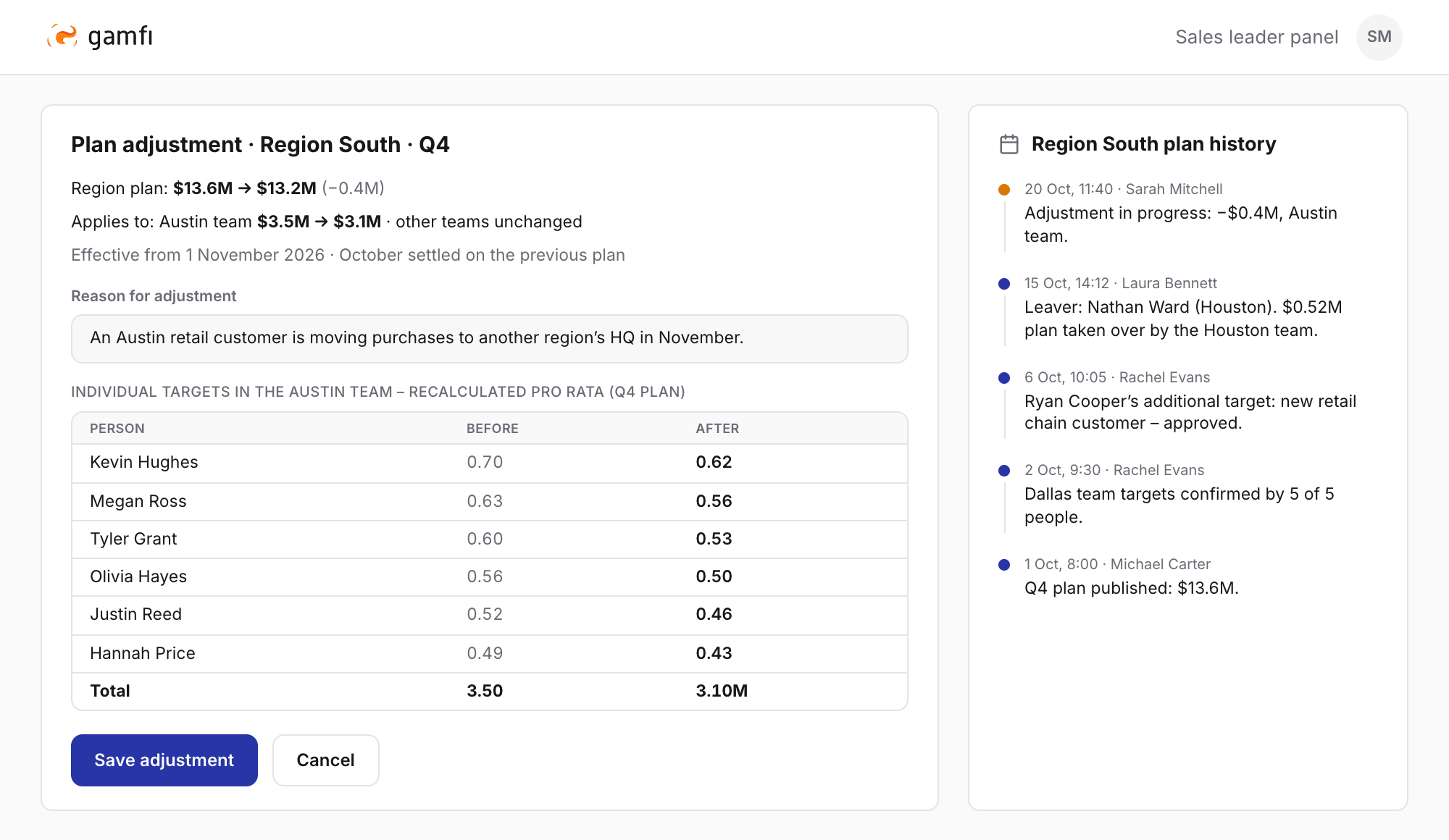Click the Plan adjustment Region South Q4 heading

click(260, 145)
